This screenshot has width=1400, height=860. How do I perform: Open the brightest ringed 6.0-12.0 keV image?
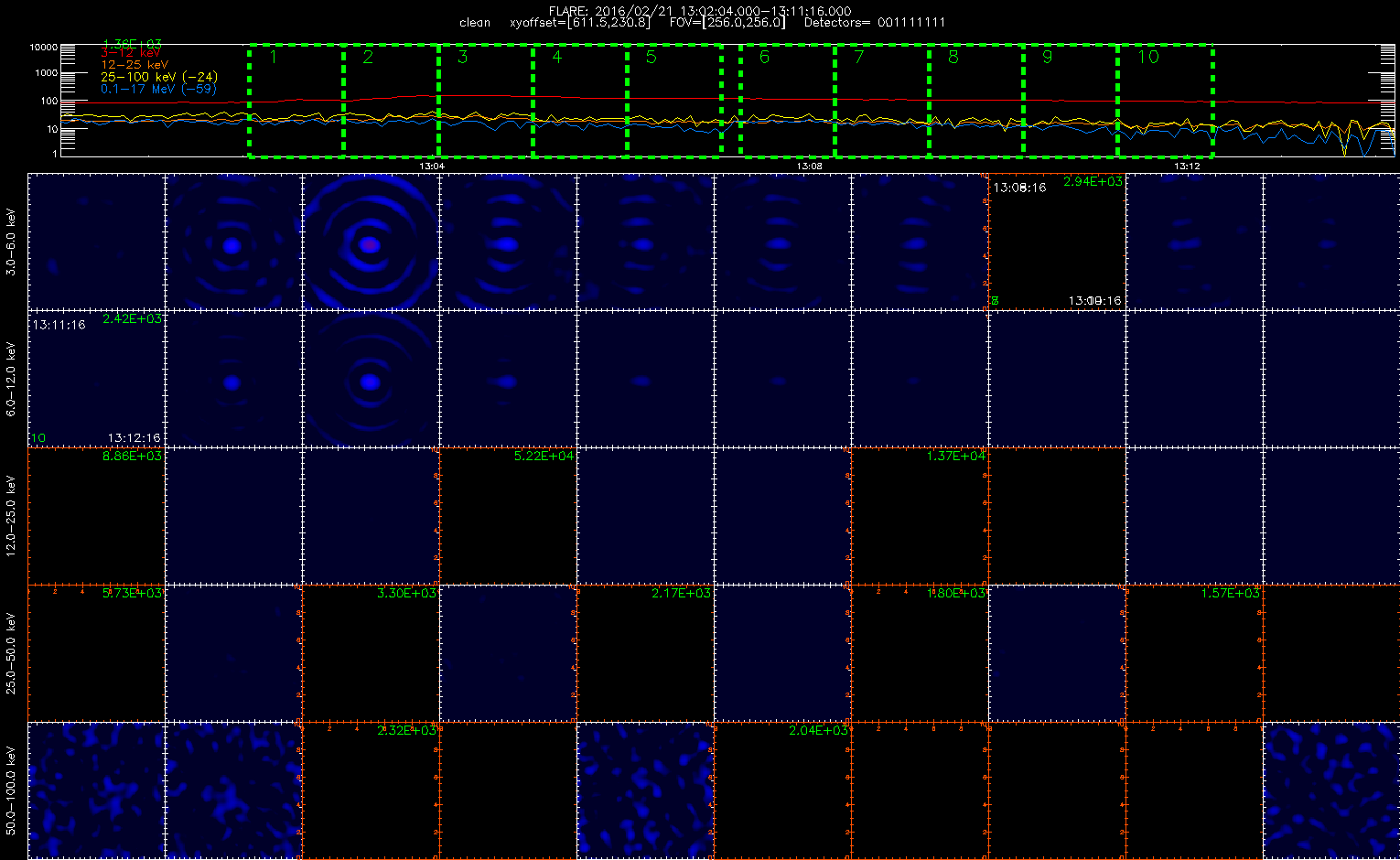(x=371, y=379)
